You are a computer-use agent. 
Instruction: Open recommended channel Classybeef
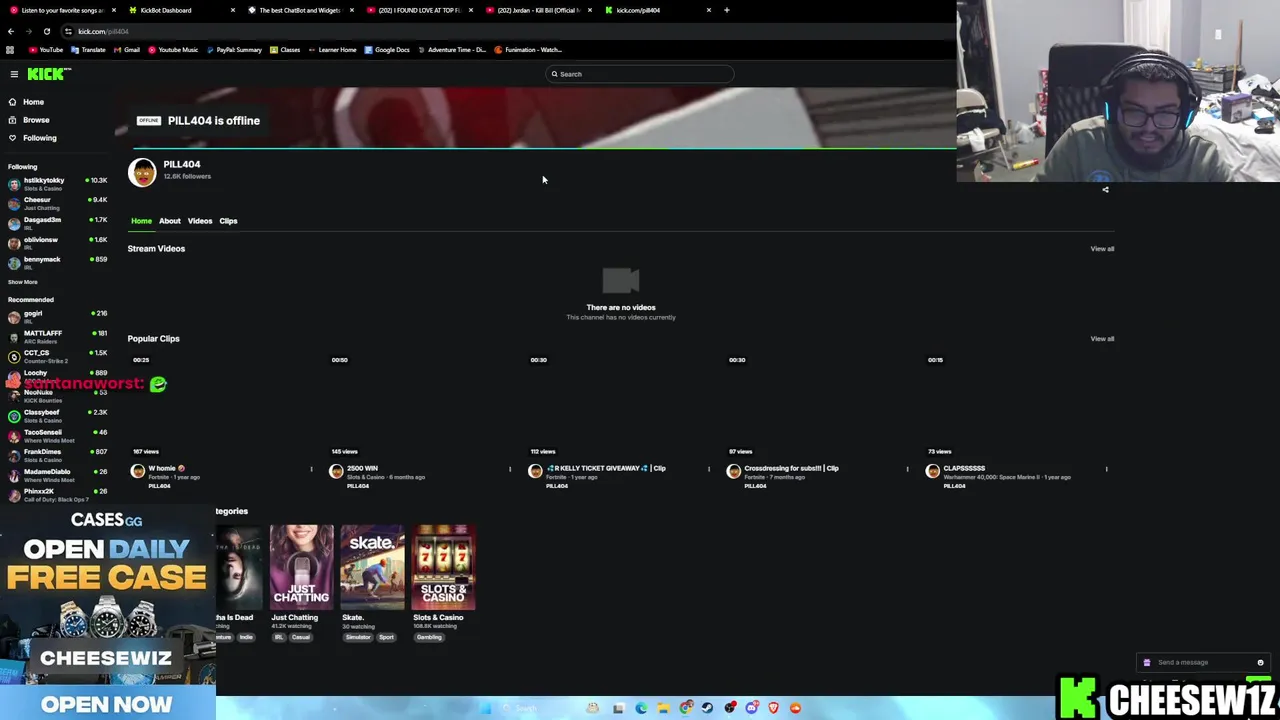[x=56, y=416]
